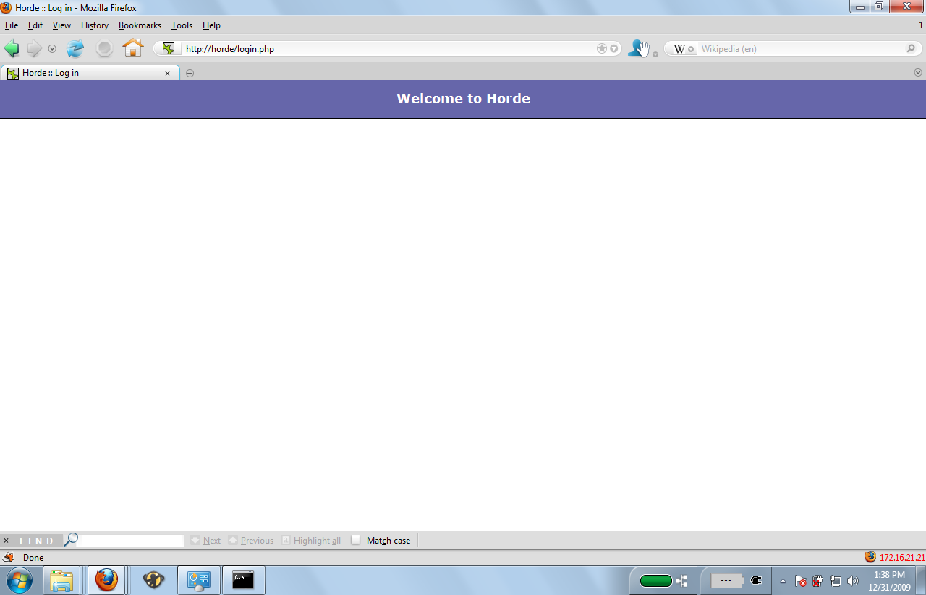Click the grey forward arrow button
The width and height of the screenshot is (926, 595).
(x=34, y=48)
